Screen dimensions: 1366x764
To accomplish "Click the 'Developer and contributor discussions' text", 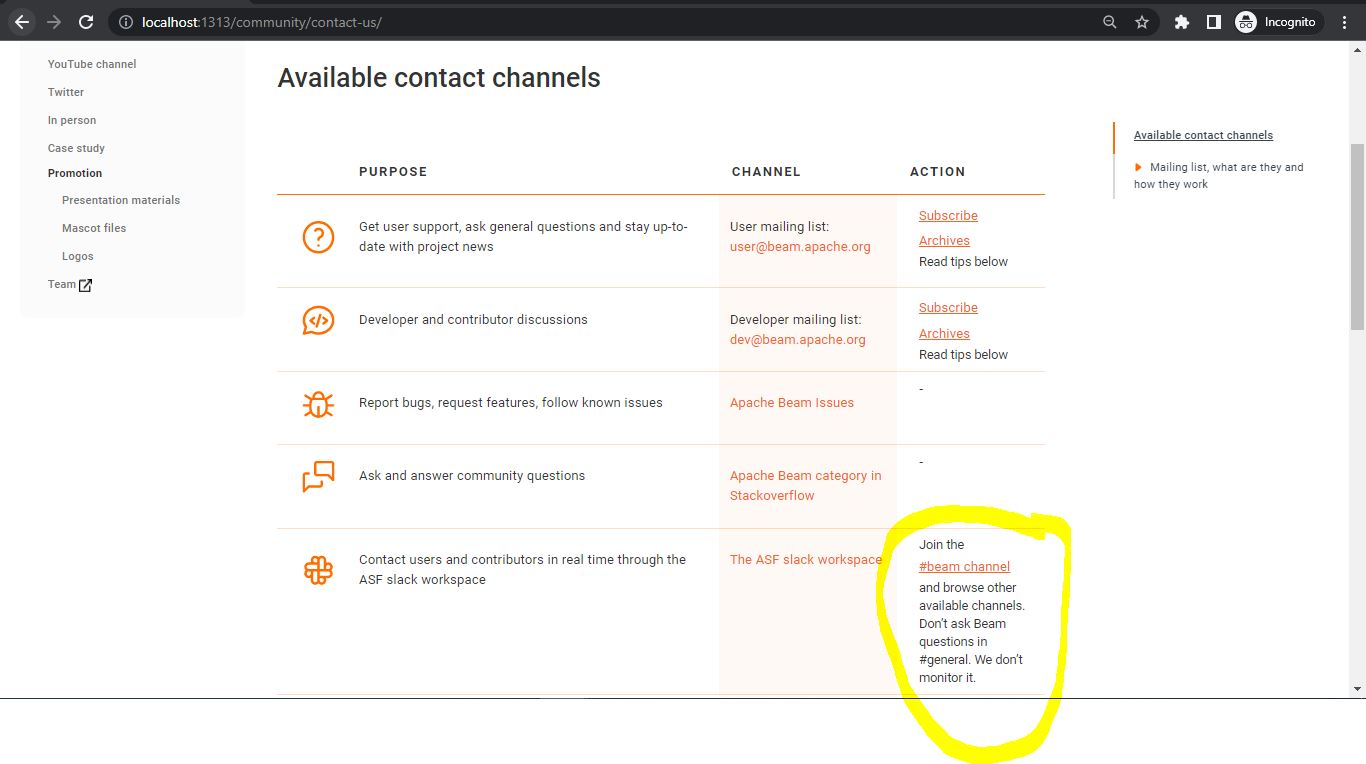I will coord(473,319).
